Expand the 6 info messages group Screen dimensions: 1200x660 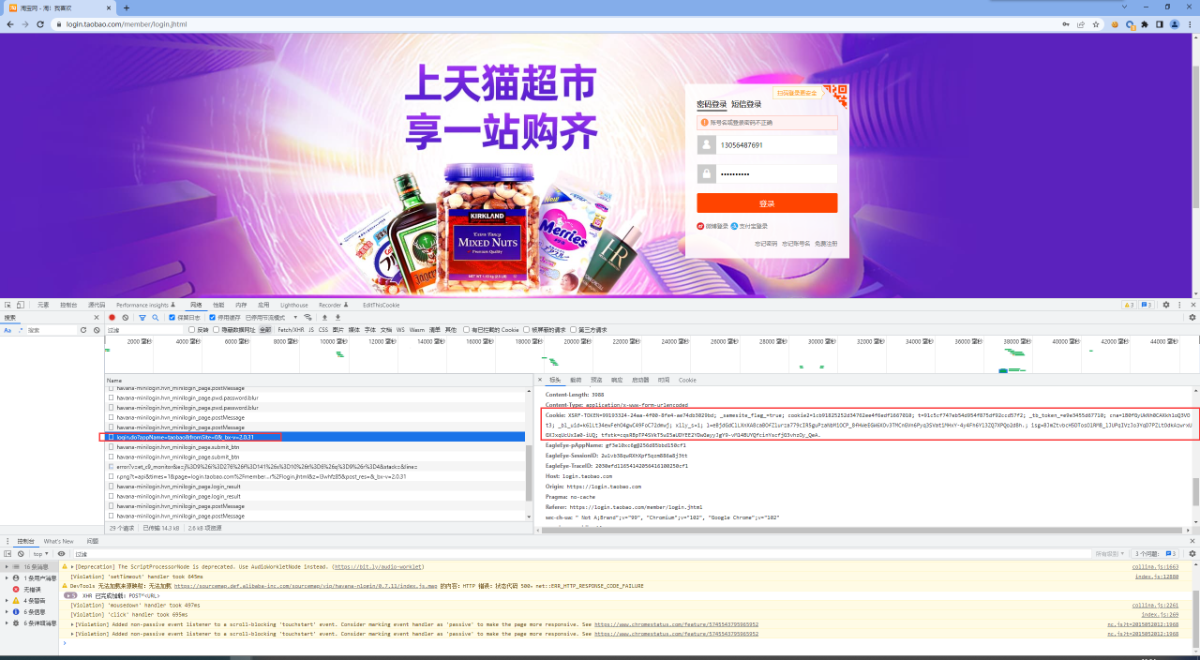click(x=7, y=612)
